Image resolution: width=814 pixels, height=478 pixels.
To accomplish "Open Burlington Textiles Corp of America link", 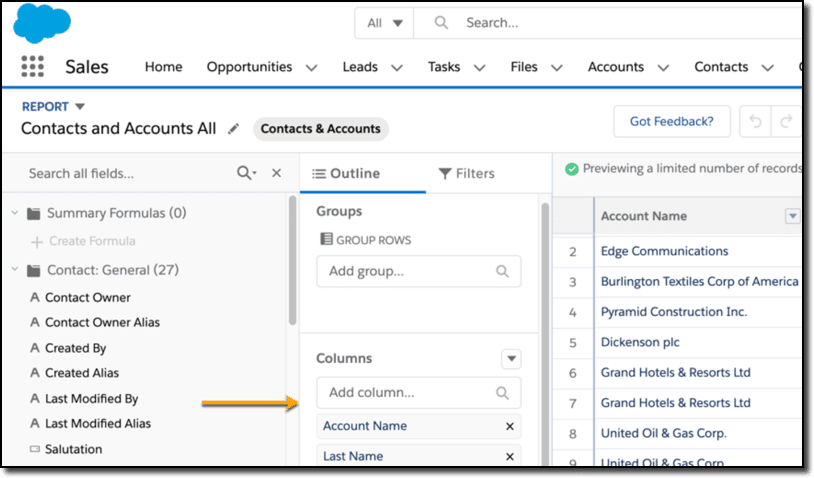I will coord(699,282).
